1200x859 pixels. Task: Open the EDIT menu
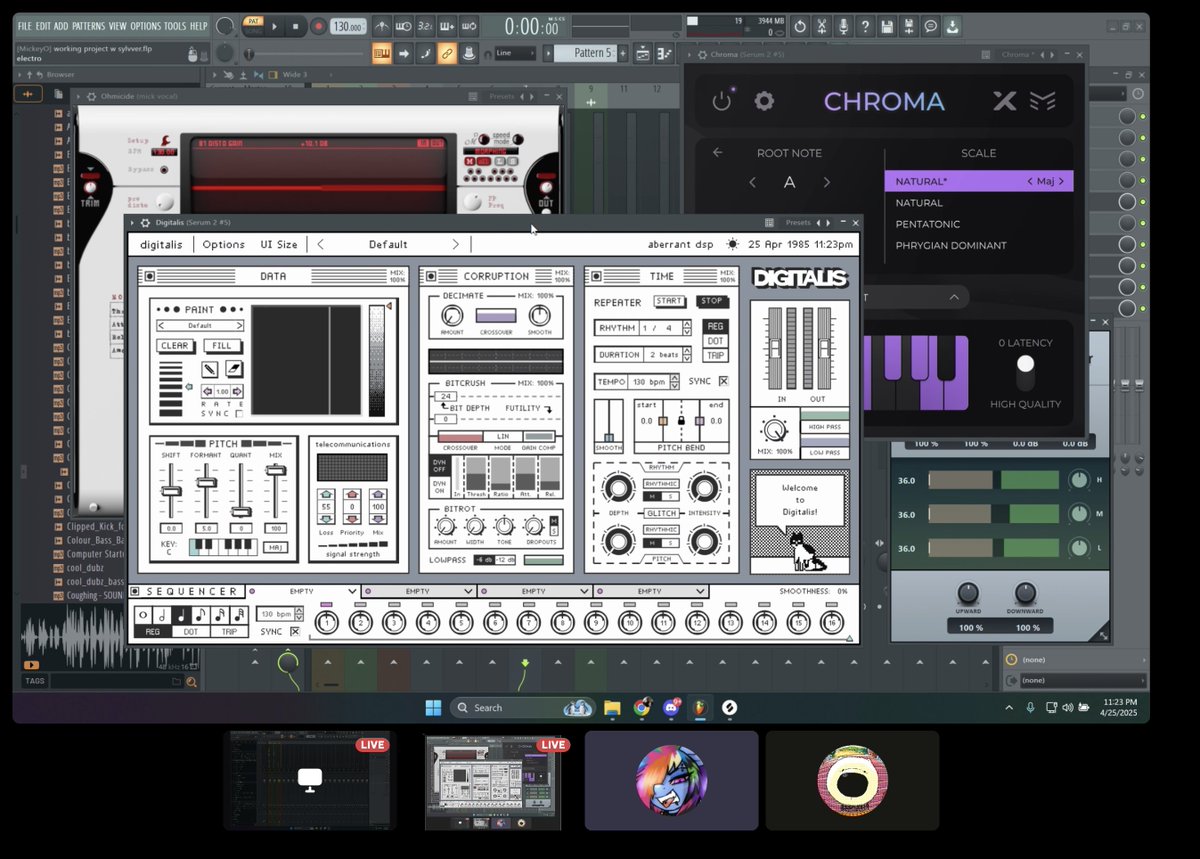43,26
